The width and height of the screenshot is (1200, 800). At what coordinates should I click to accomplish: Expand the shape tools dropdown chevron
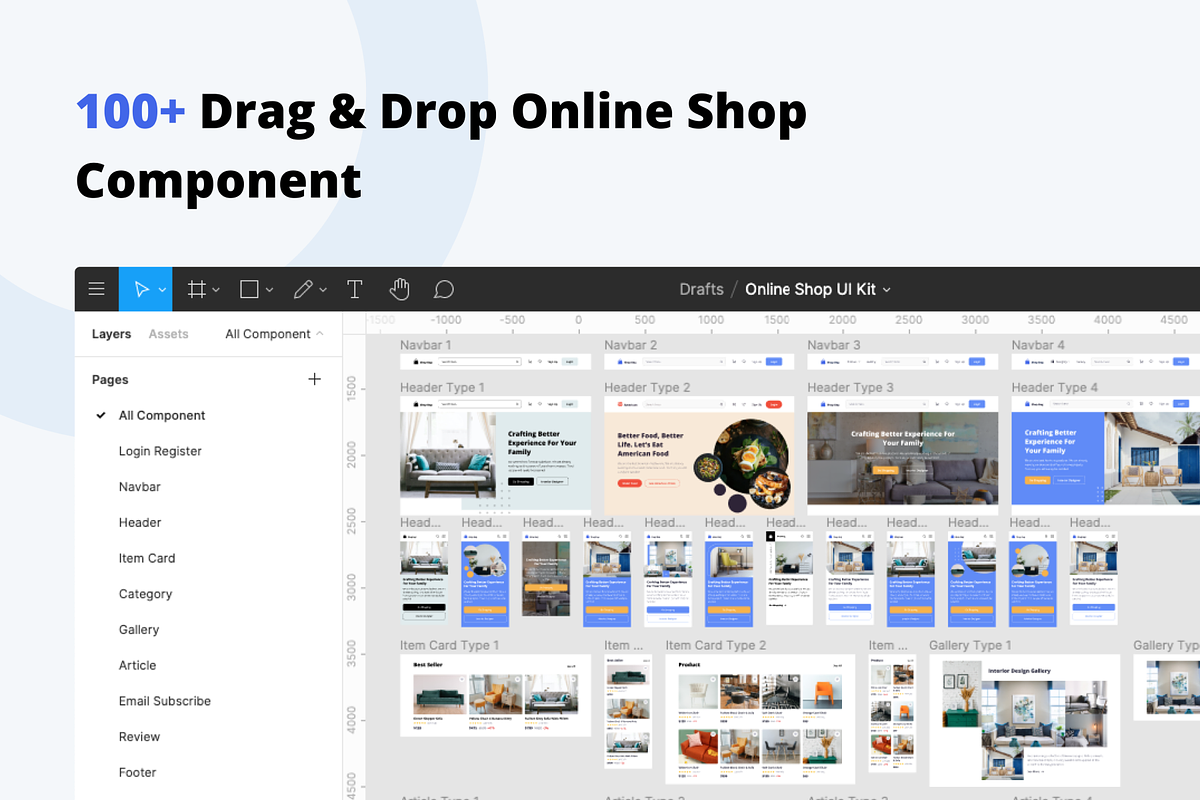click(269, 290)
